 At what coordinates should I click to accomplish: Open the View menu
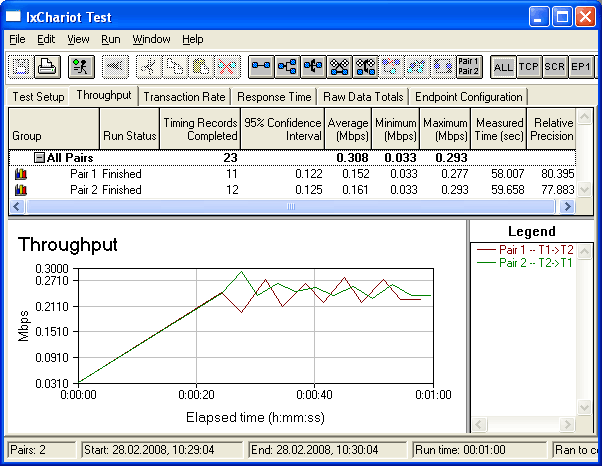pos(78,39)
